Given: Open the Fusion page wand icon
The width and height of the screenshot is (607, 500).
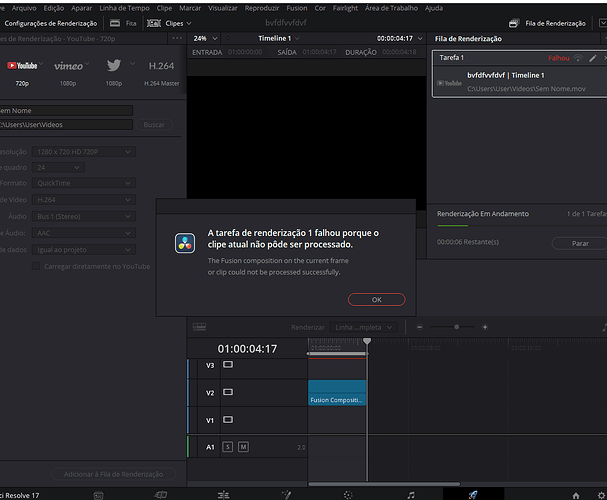Looking at the screenshot, I should [286, 495].
